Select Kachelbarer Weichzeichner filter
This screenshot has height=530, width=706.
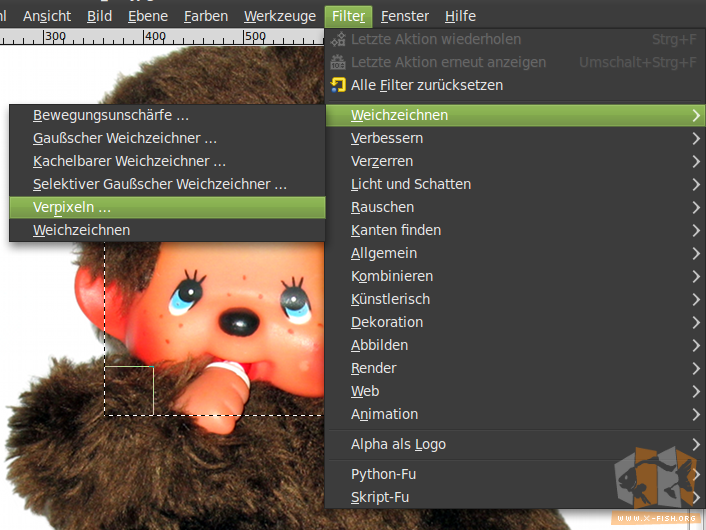click(167, 161)
